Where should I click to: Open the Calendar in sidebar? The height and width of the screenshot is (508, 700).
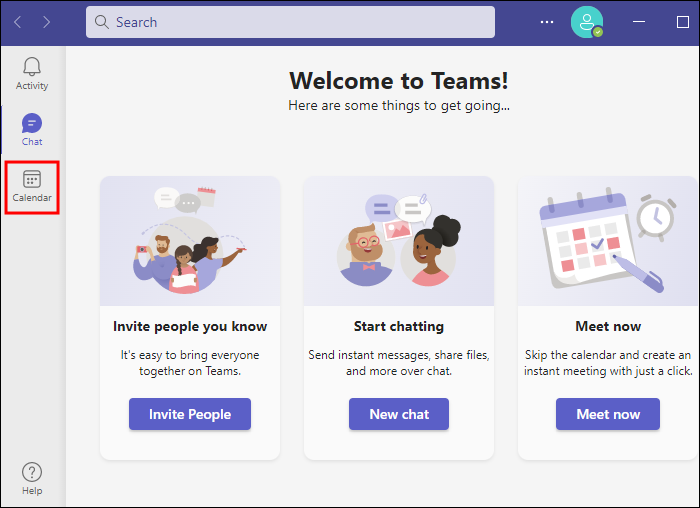click(x=32, y=187)
